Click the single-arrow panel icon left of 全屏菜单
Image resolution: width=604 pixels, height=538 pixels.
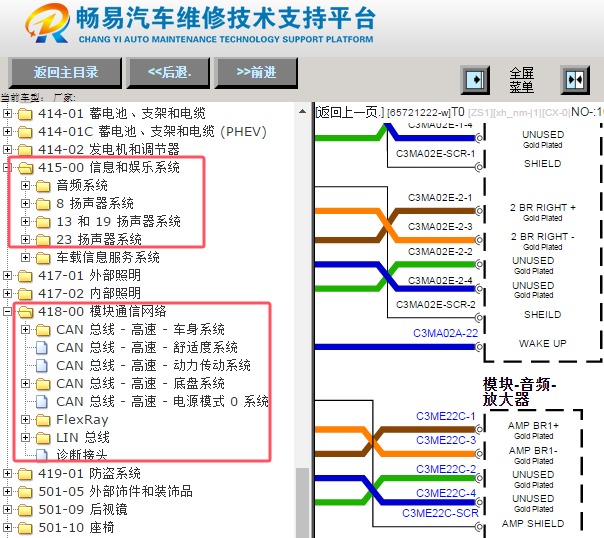click(475, 80)
